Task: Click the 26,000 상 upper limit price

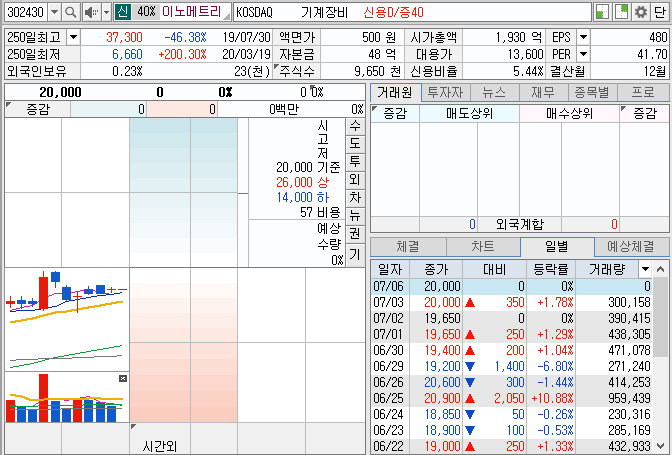Action: click(303, 182)
